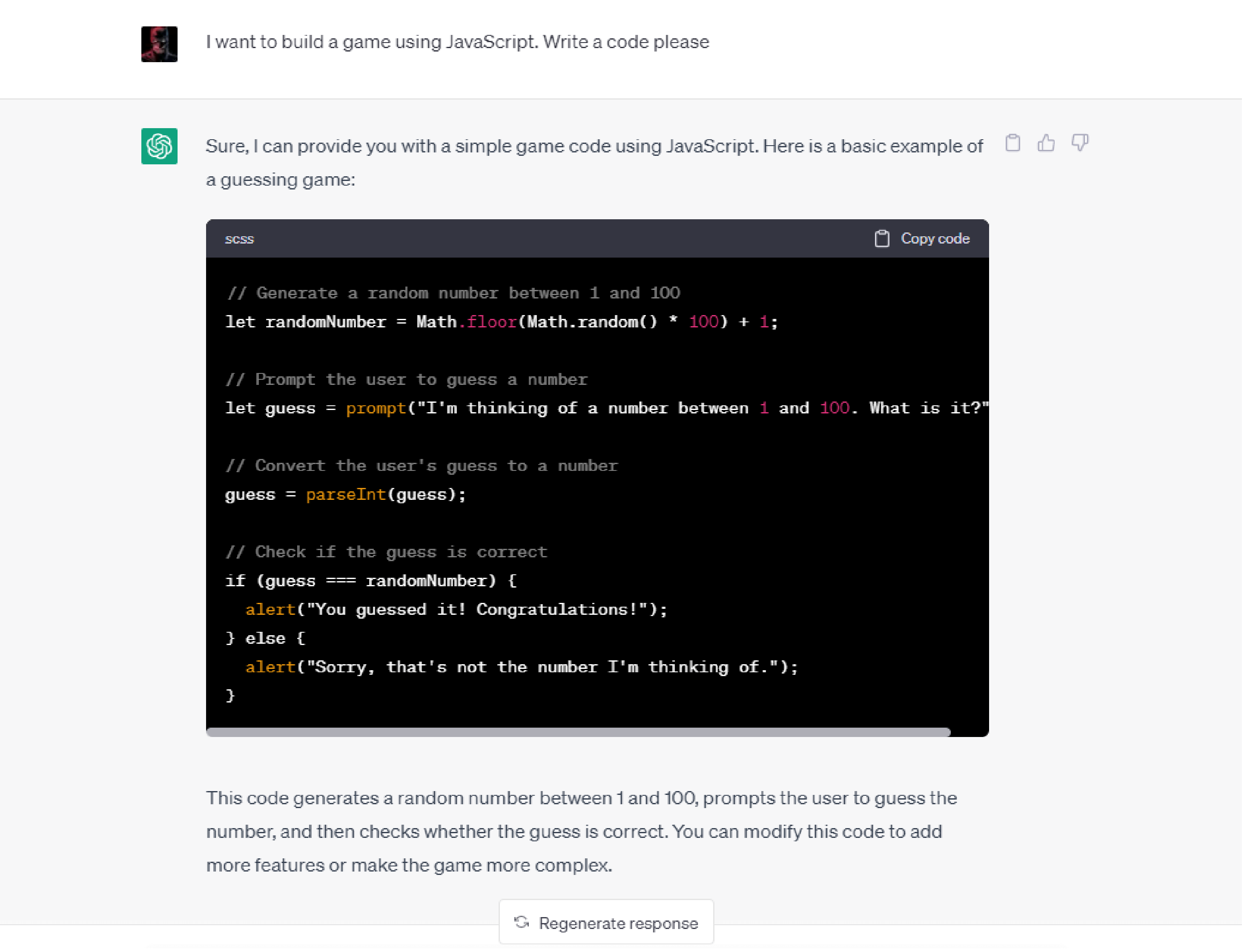
Task: Click the if guess === randomNumber line
Action: tap(370, 581)
